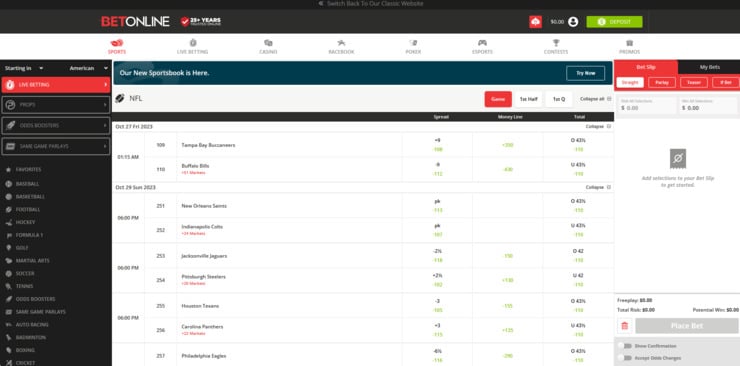Choose Parlay bet type
740x366 pixels.
pos(662,83)
